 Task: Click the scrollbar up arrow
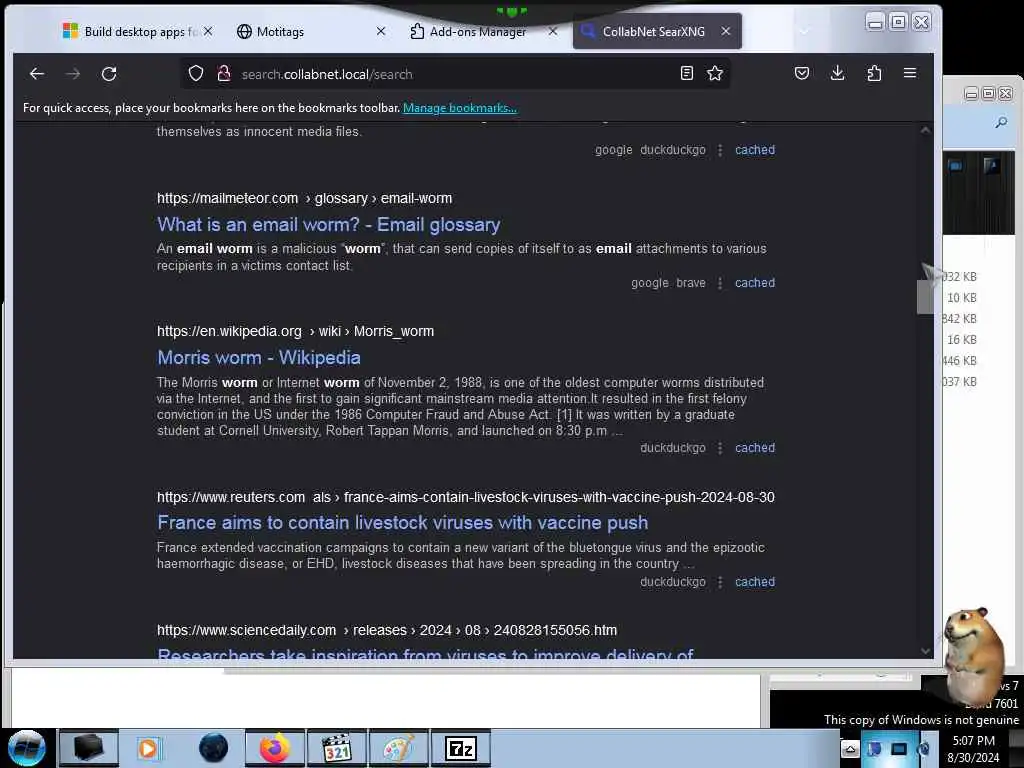(925, 131)
